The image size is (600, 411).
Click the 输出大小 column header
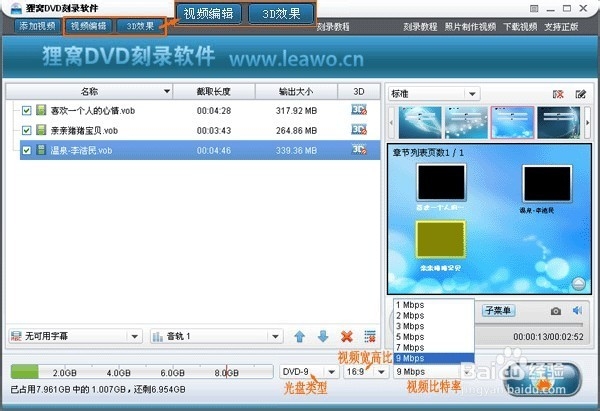pos(296,91)
